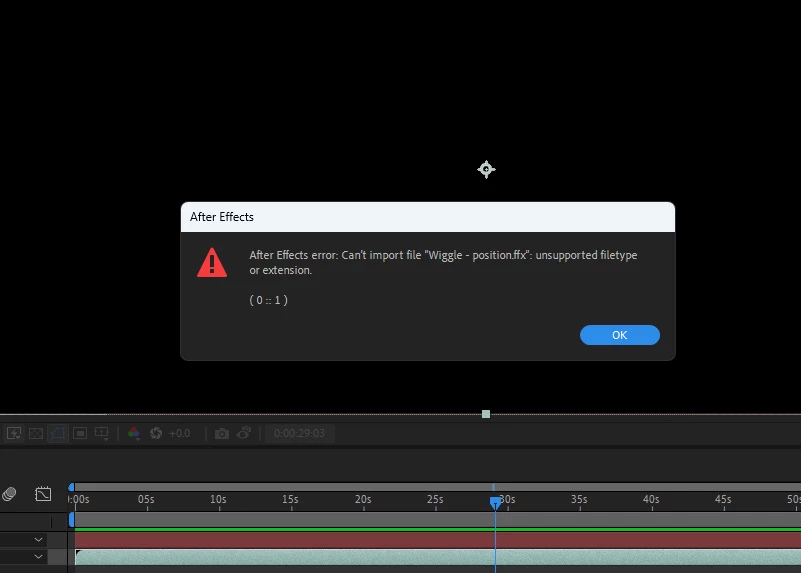The height and width of the screenshot is (573, 801).
Task: Open the red layer row dropdown chevron
Action: 38,540
